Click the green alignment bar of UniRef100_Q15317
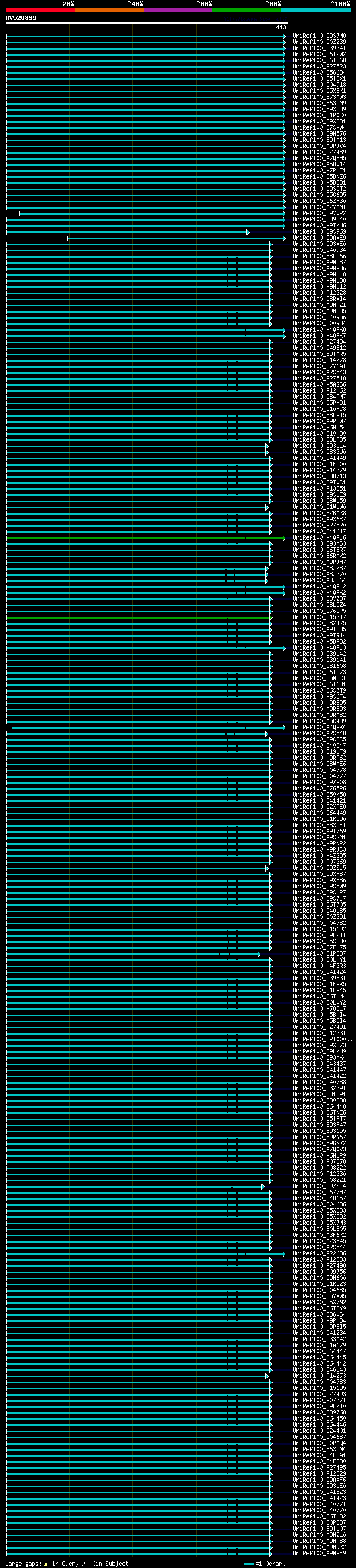 (x=139, y=617)
